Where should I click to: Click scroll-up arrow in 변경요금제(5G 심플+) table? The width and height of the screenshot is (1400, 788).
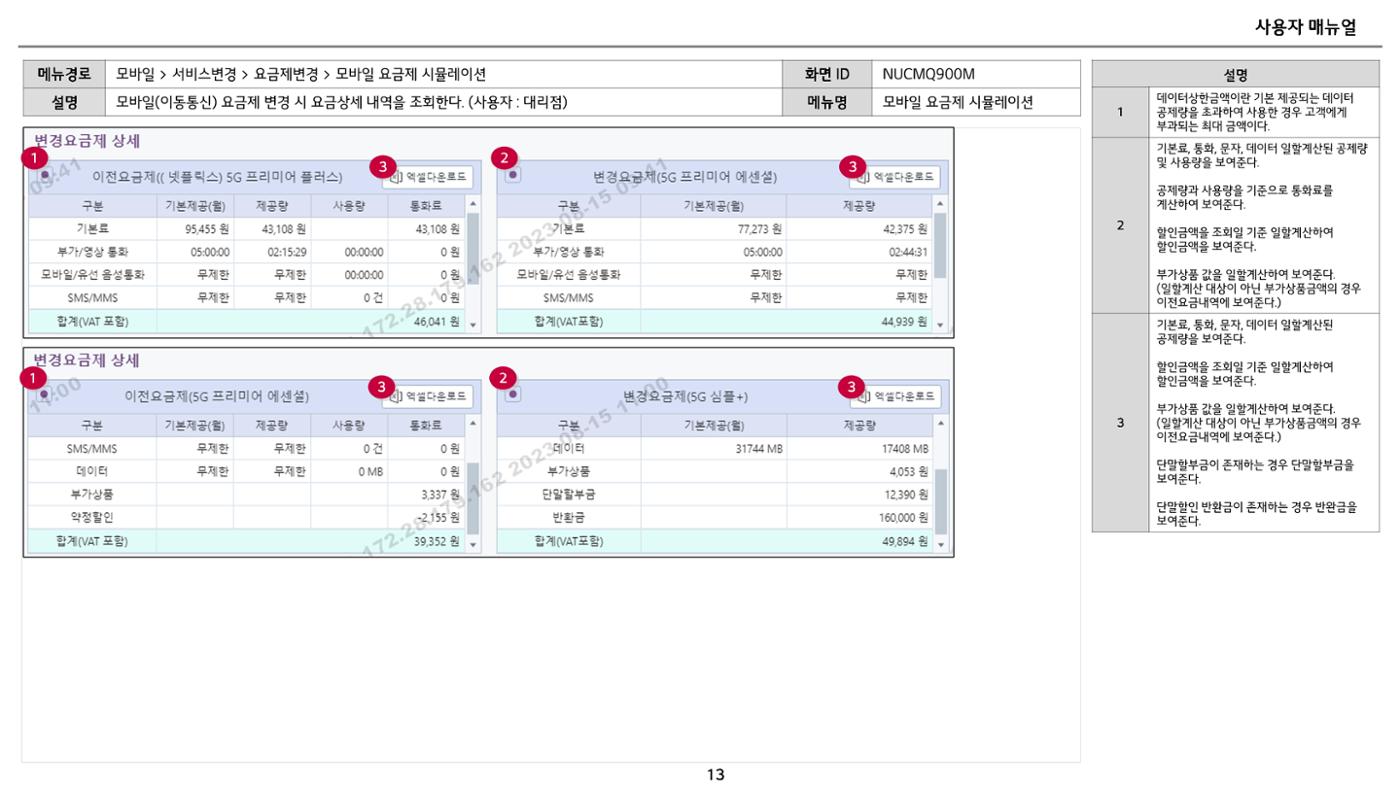click(x=940, y=424)
